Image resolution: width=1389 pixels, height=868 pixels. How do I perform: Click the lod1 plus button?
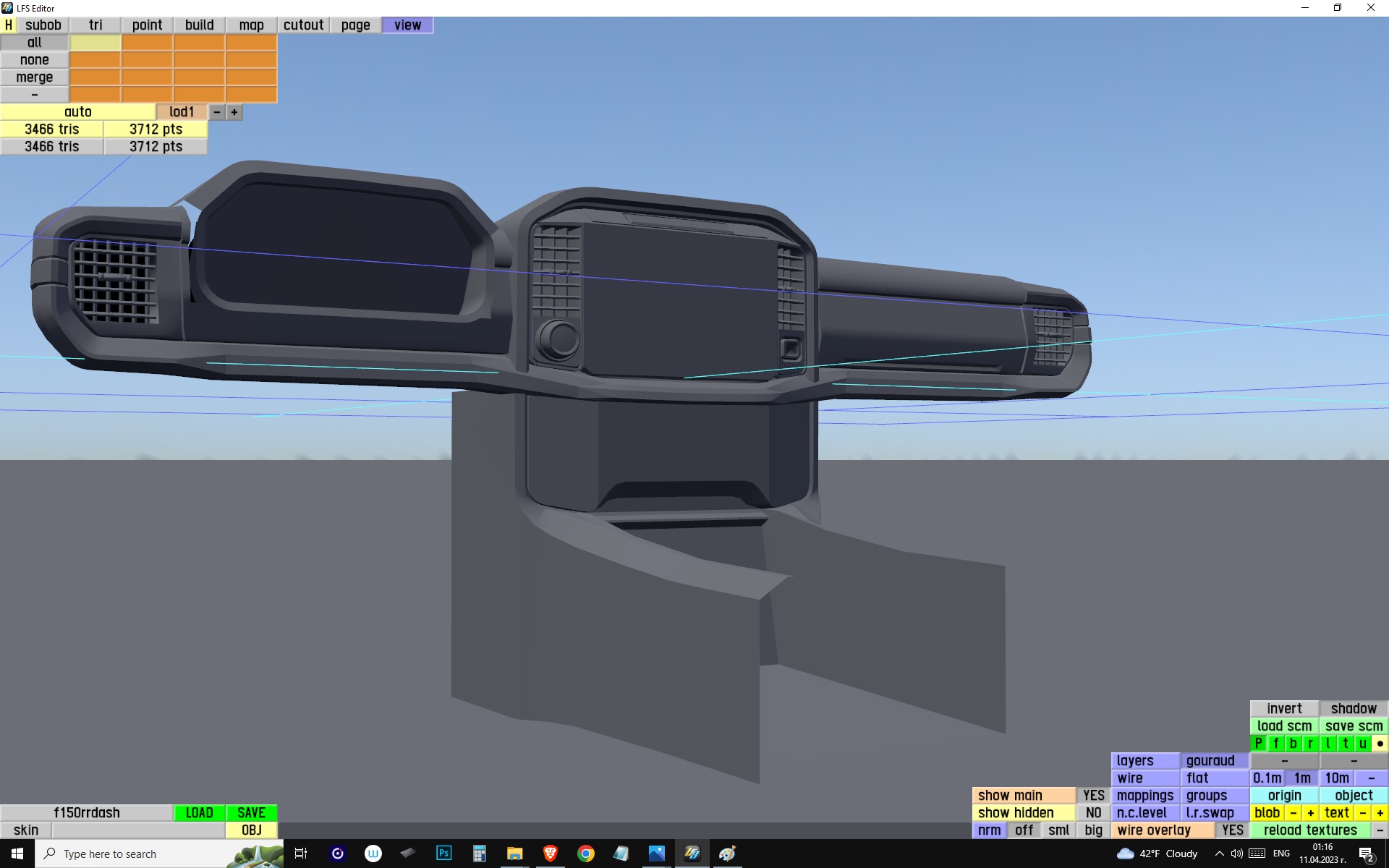[234, 112]
